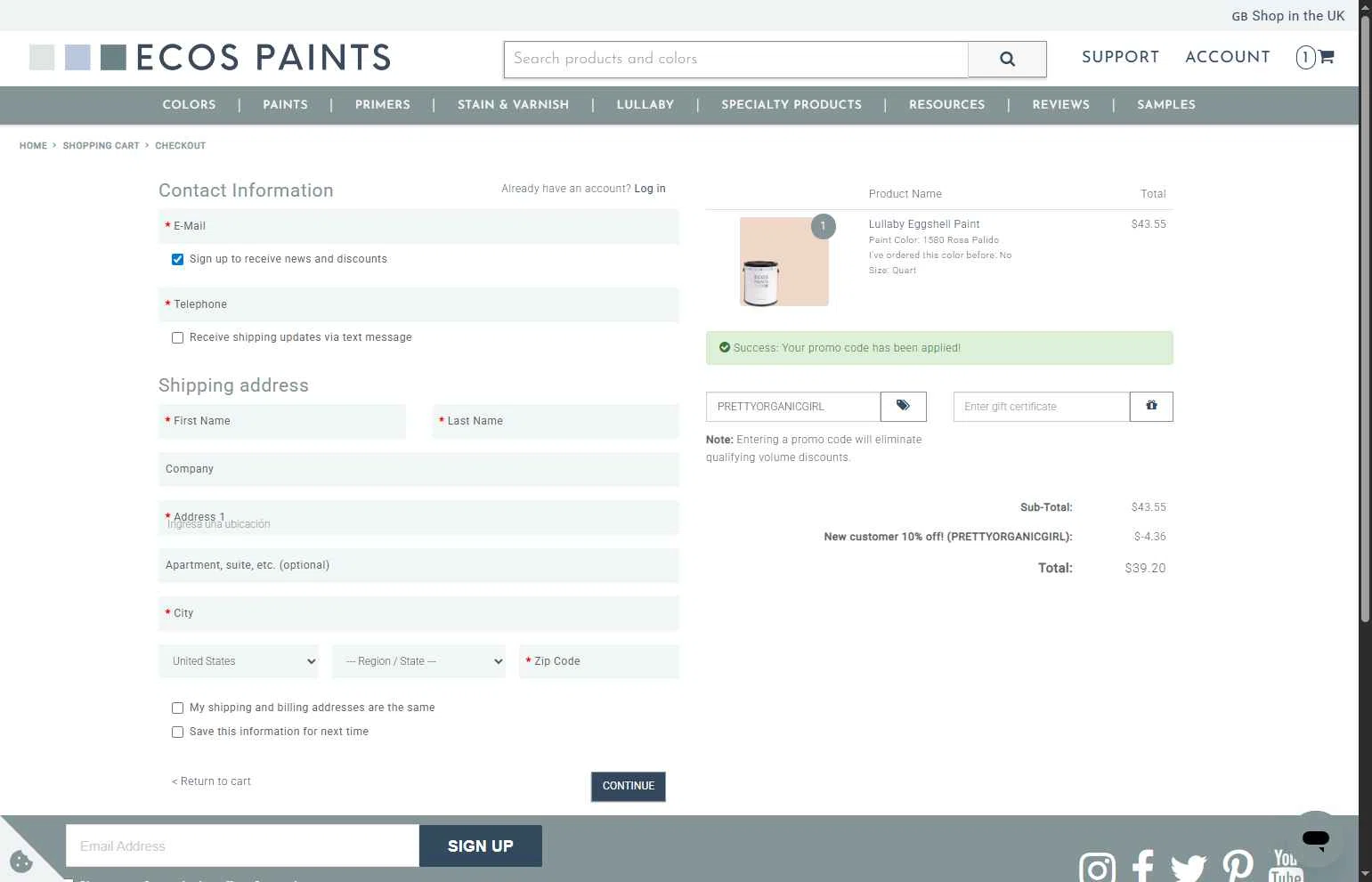Visit ECOS Paints Instagram page
This screenshot has height=882, width=1372.
1097,867
